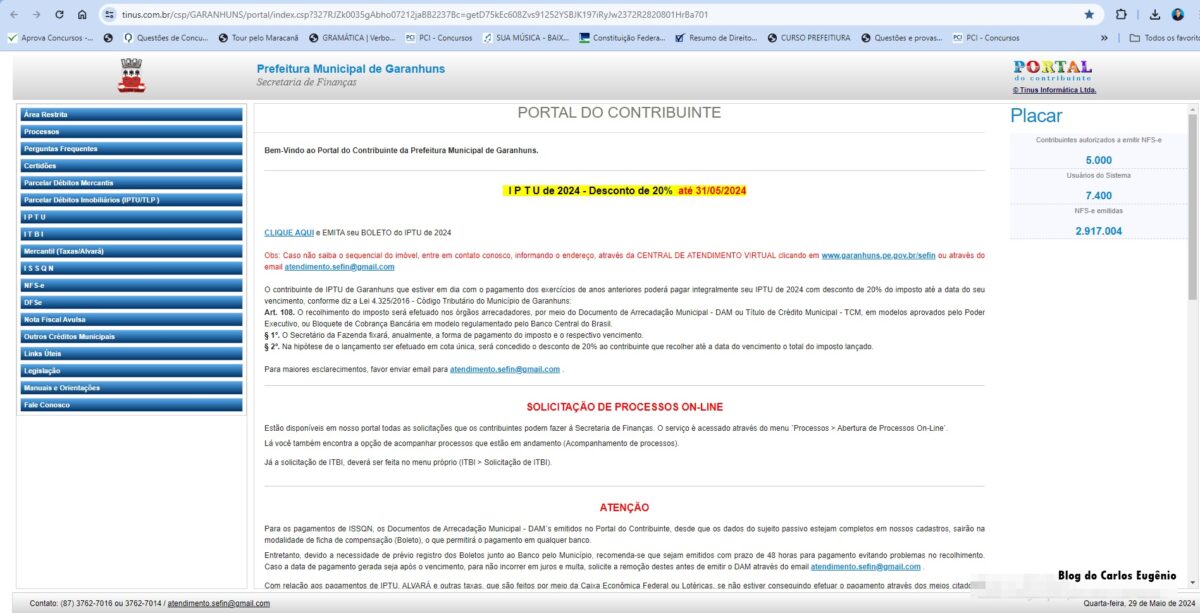Open the Processos menu item
1200x613 pixels.
tap(132, 132)
